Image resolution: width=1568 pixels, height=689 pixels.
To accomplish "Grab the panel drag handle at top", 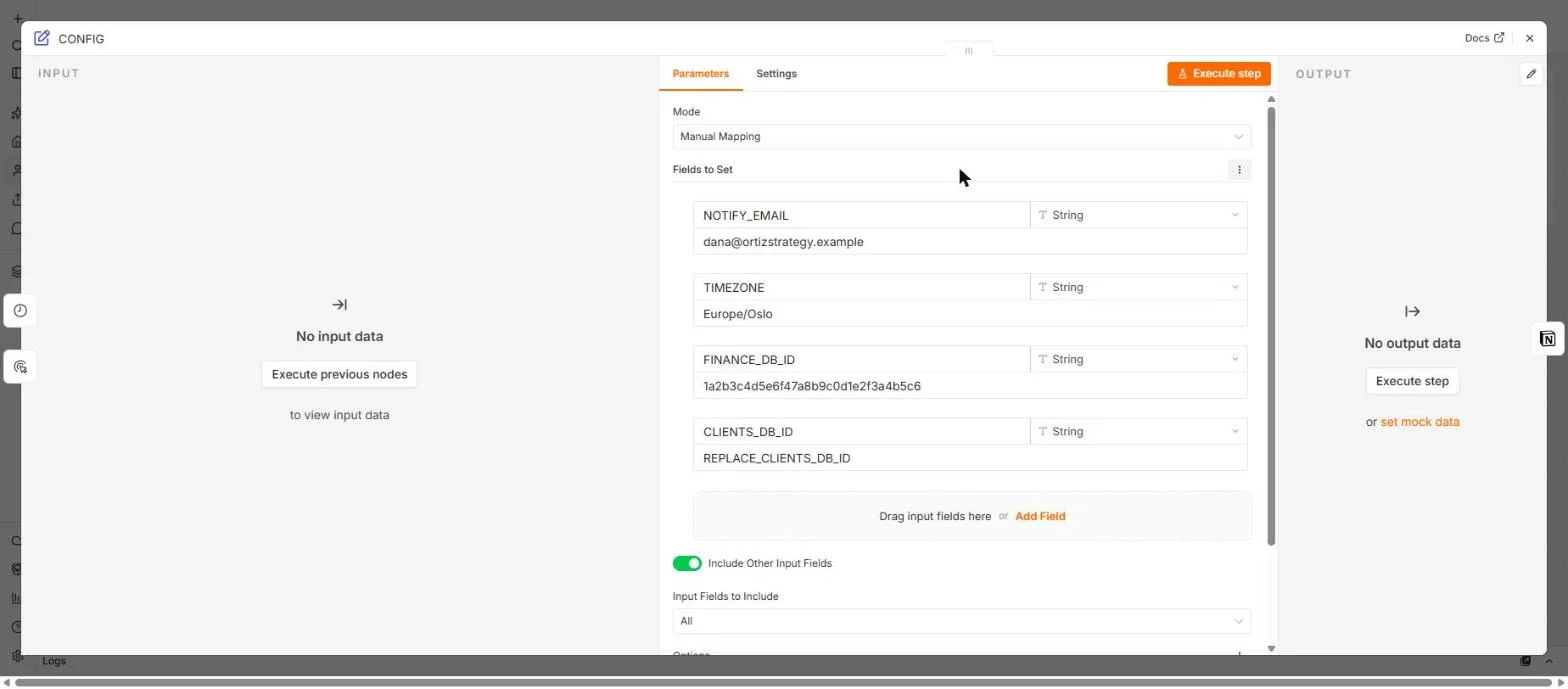I will pyautogui.click(x=968, y=50).
